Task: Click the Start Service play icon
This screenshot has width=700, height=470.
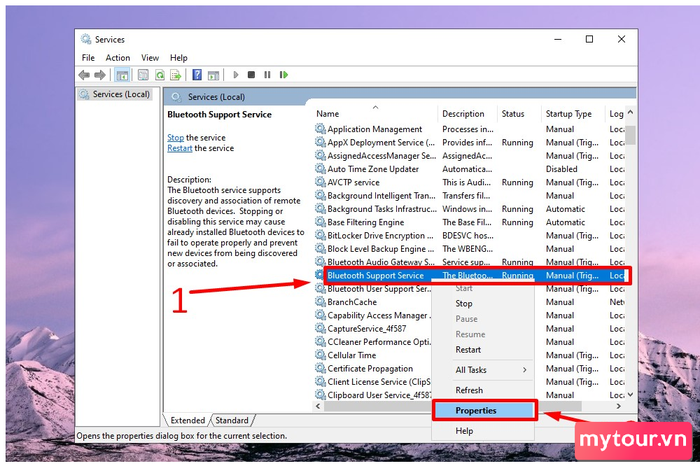Action: click(236, 75)
